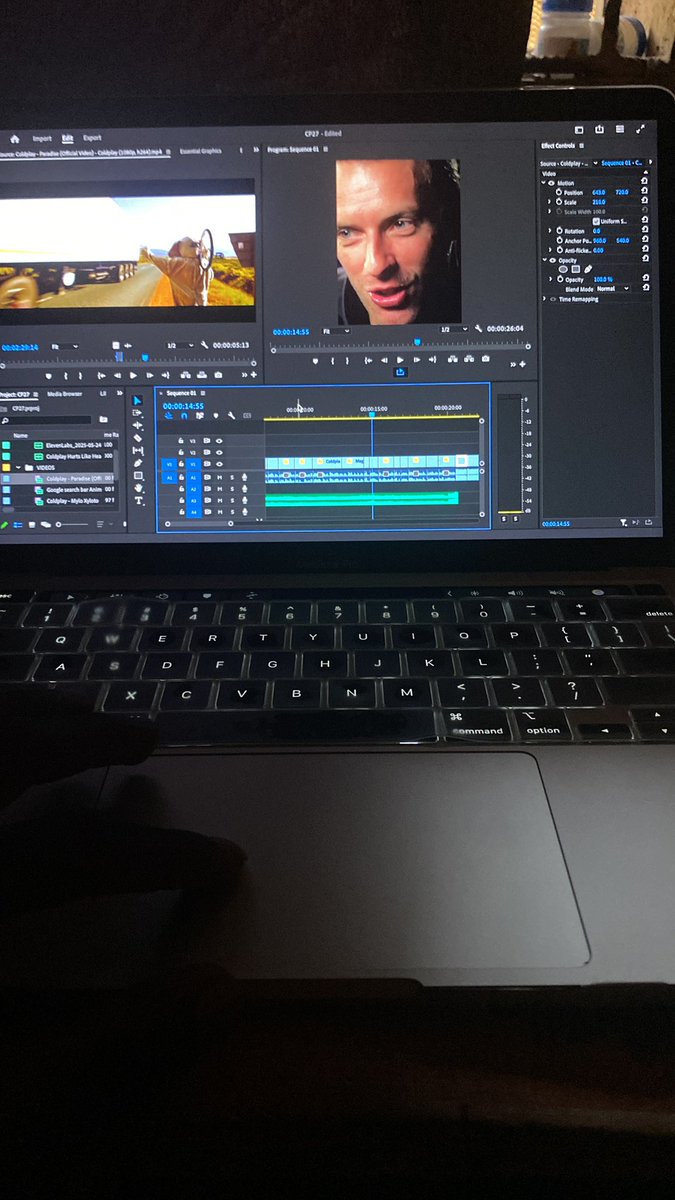
Task: Solo track A2
Action: tap(232, 489)
